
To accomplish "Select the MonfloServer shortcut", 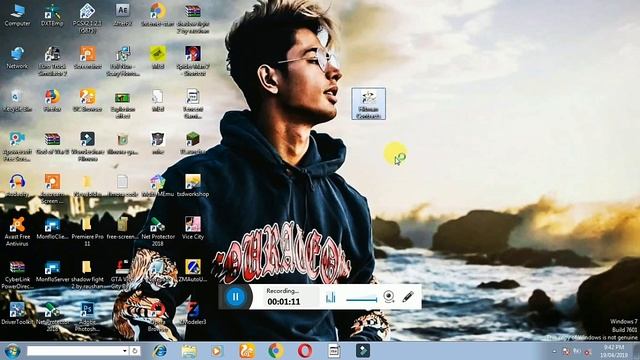I will pyautogui.click(x=52, y=271).
